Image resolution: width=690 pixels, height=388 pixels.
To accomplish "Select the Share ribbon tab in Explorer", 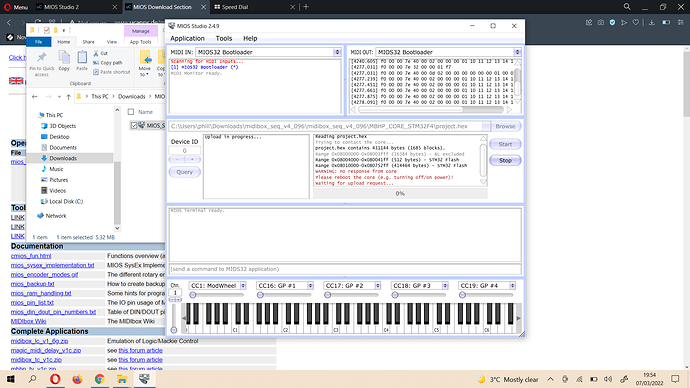I will tap(88, 42).
